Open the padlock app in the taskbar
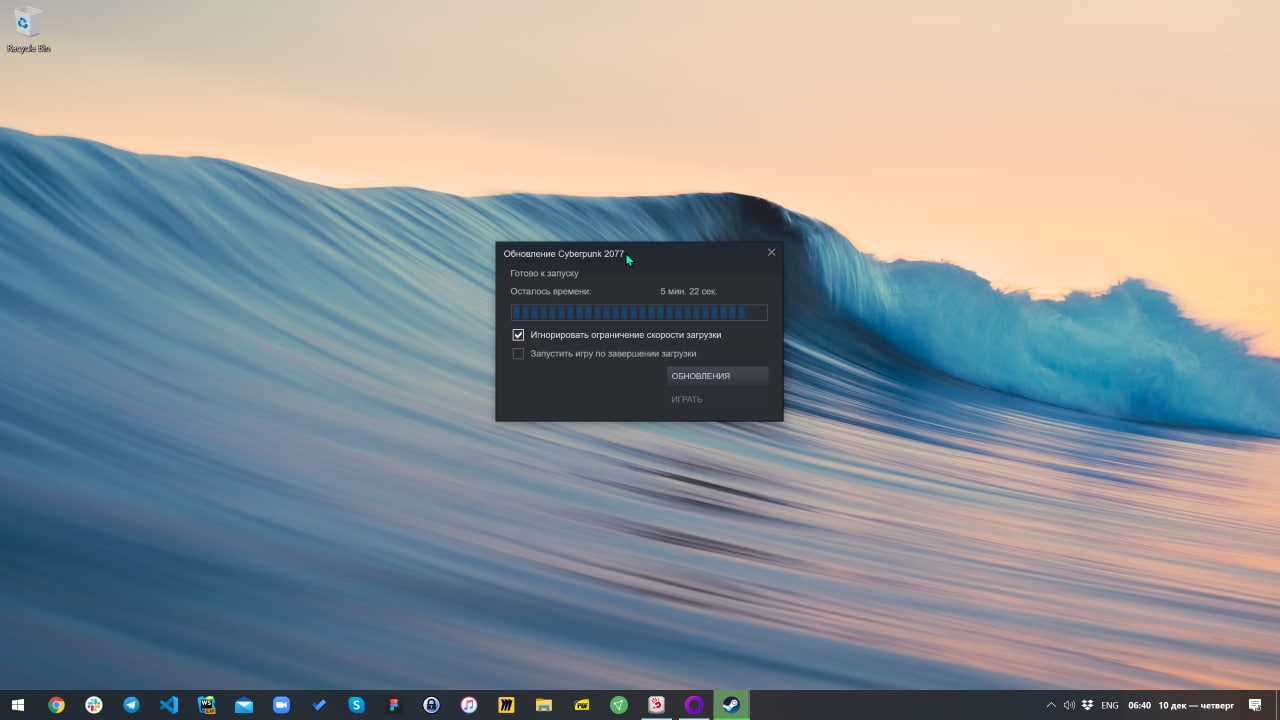The height and width of the screenshot is (720, 1280). pos(431,705)
